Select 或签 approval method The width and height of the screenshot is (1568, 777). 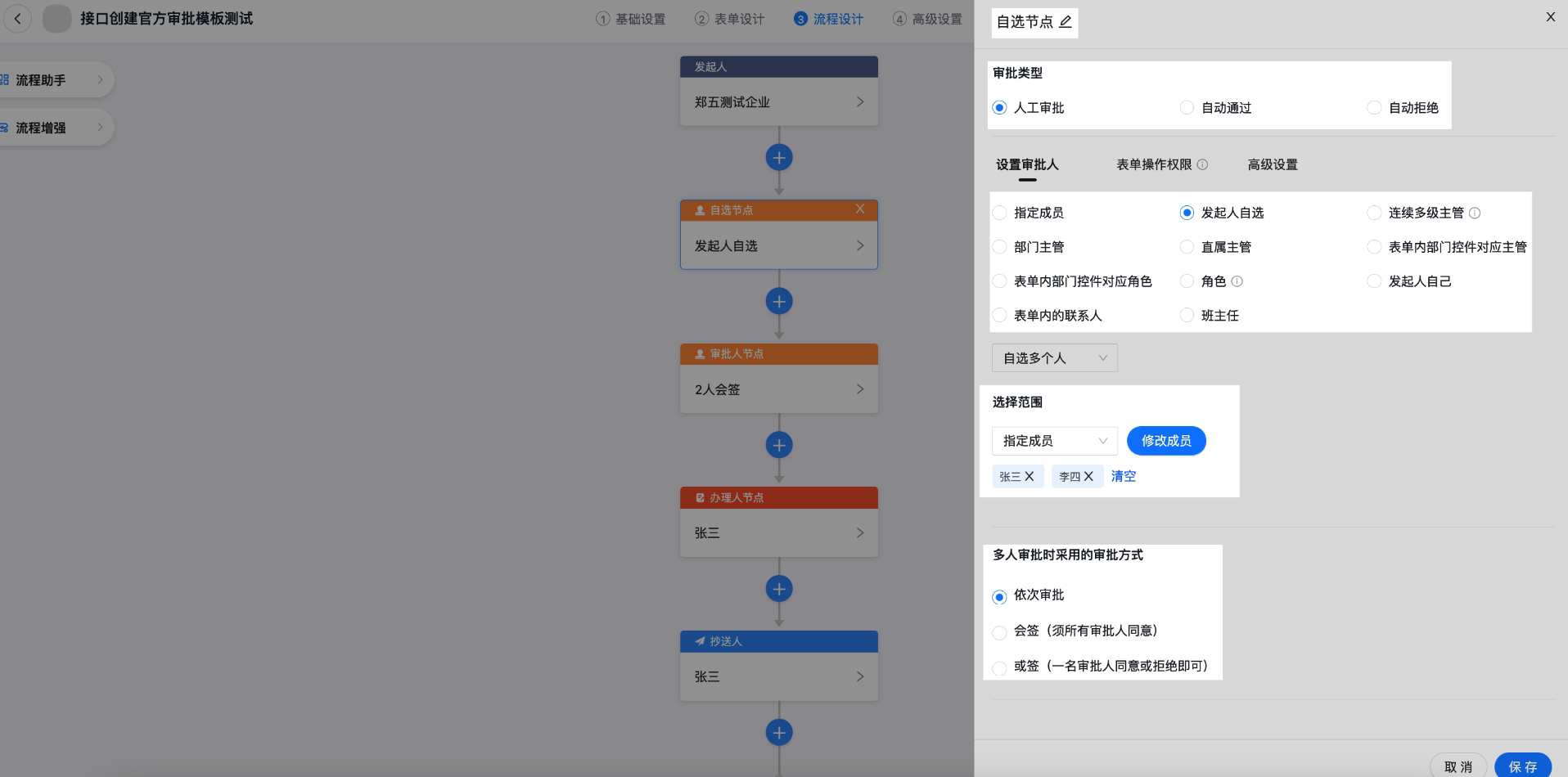[999, 668]
